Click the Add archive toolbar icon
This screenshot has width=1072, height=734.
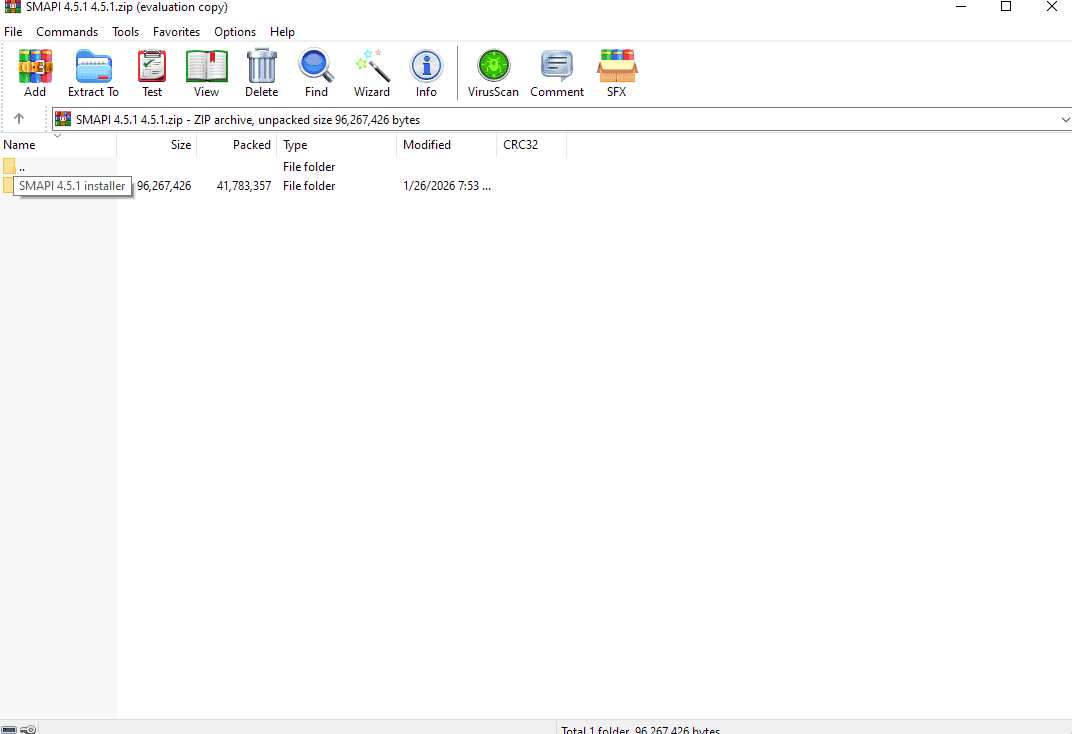35,74
